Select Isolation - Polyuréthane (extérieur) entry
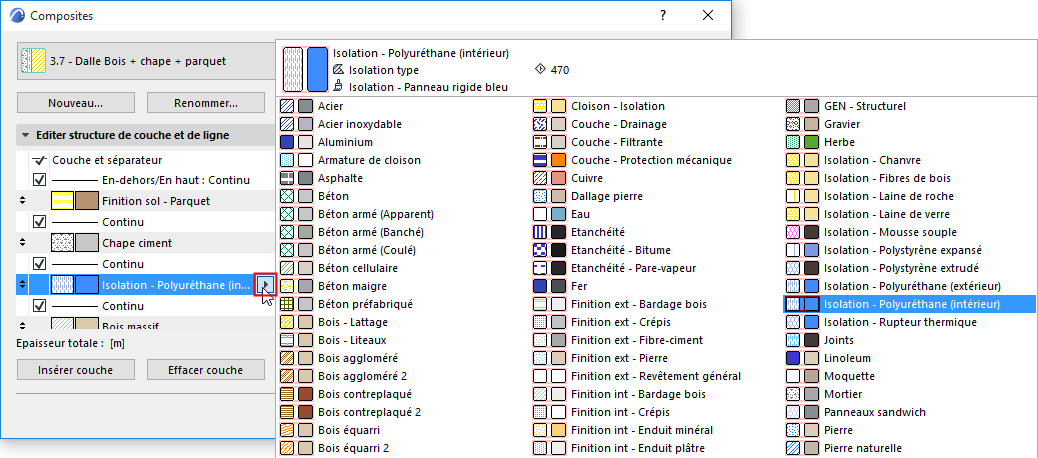The width and height of the screenshot is (1038, 458). click(x=912, y=286)
